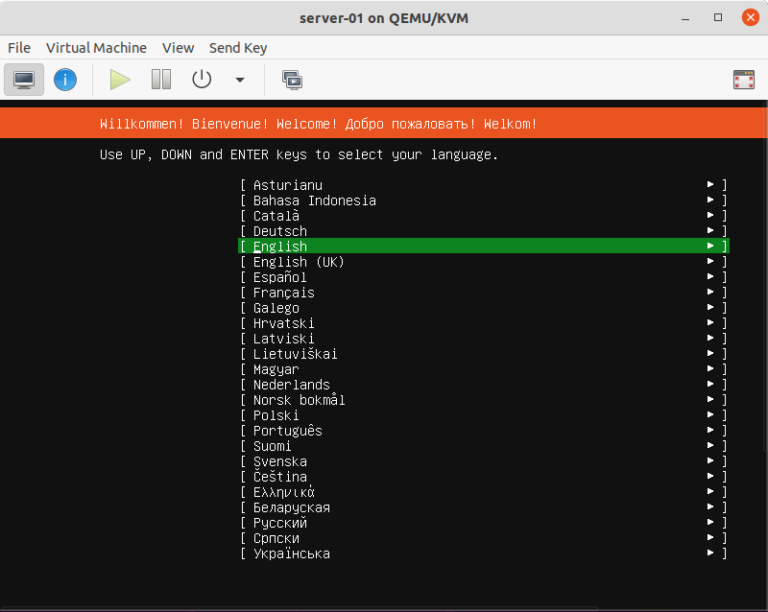Open the Virtual Machine menu
The width and height of the screenshot is (768, 612).
(96, 48)
